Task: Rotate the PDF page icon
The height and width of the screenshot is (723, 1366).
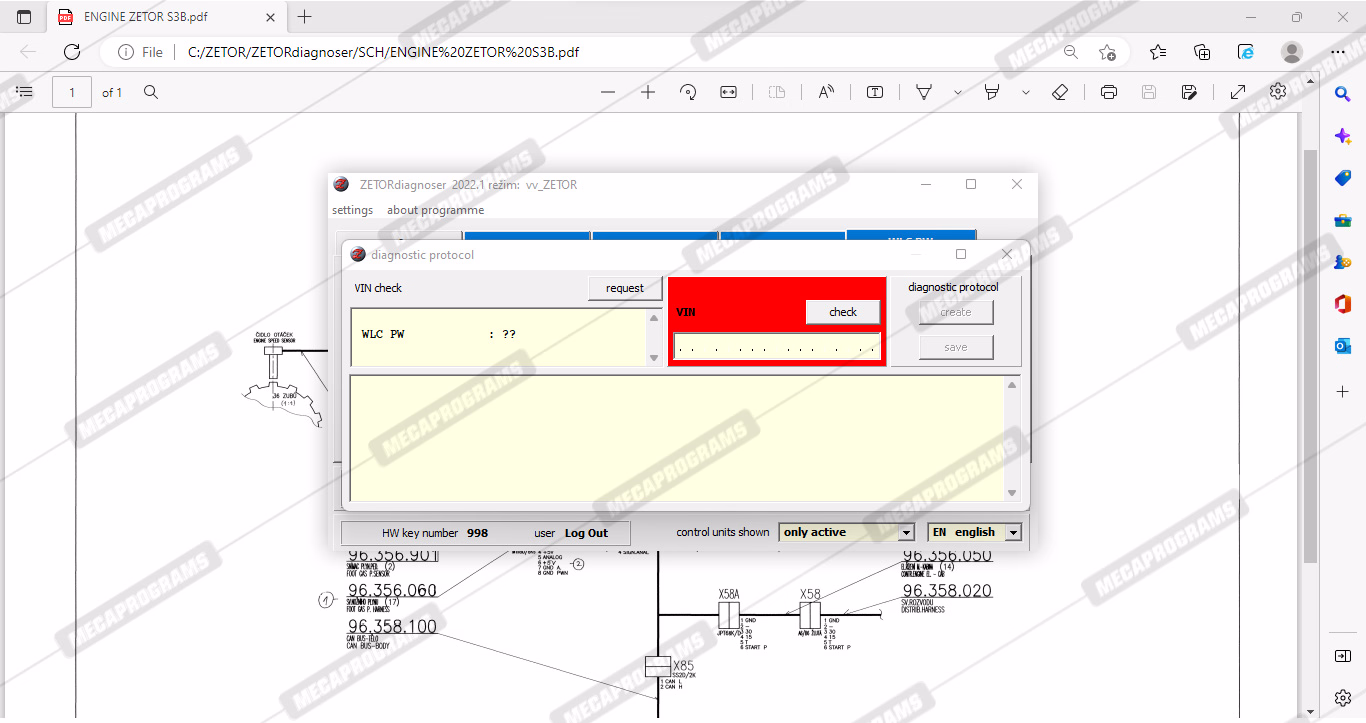Action: pos(688,92)
